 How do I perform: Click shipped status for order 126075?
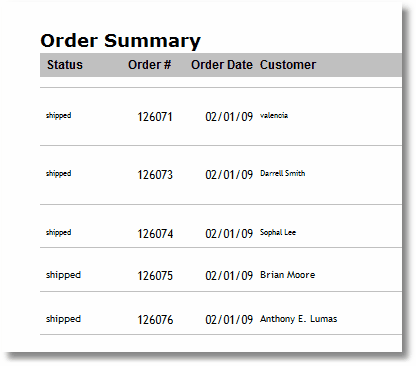(63, 275)
